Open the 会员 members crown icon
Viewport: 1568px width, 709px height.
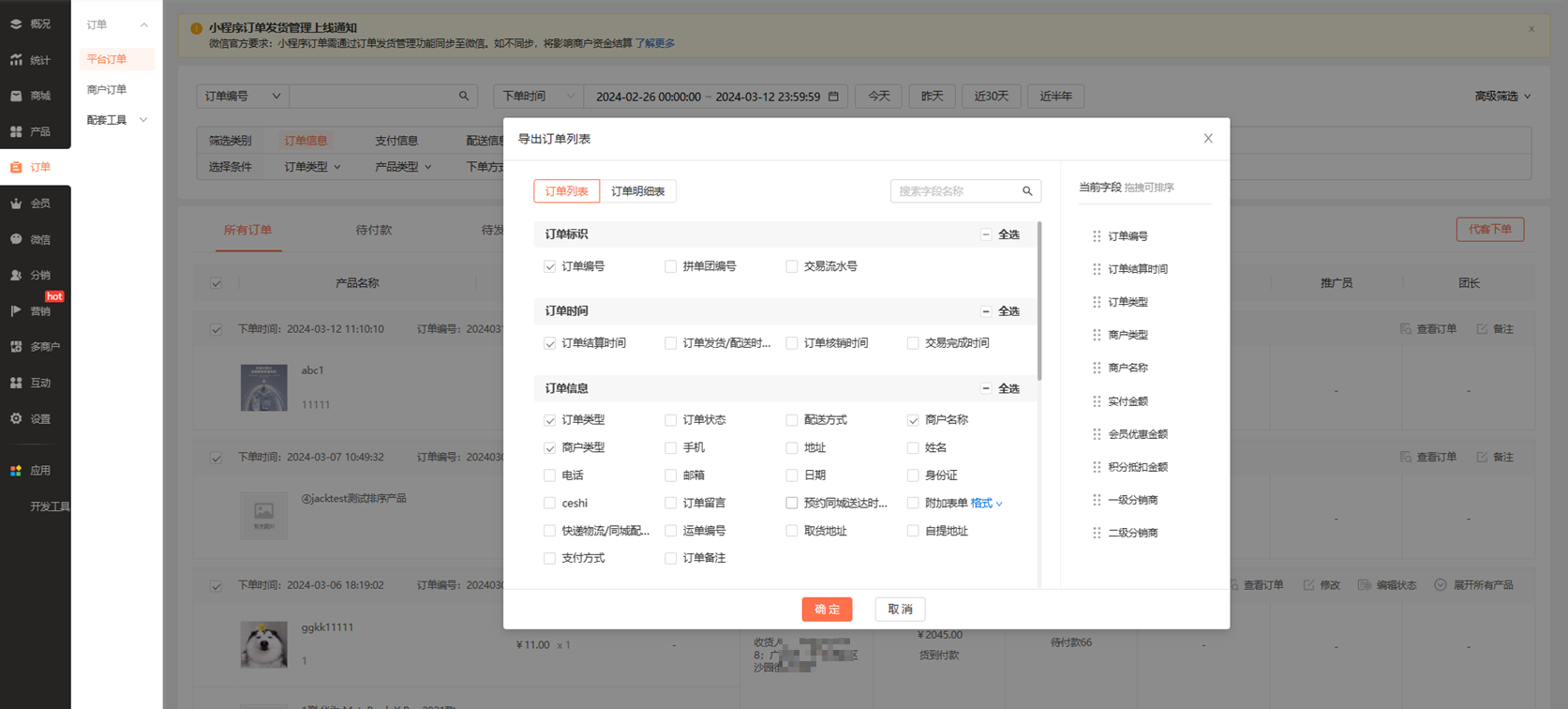pos(16,203)
